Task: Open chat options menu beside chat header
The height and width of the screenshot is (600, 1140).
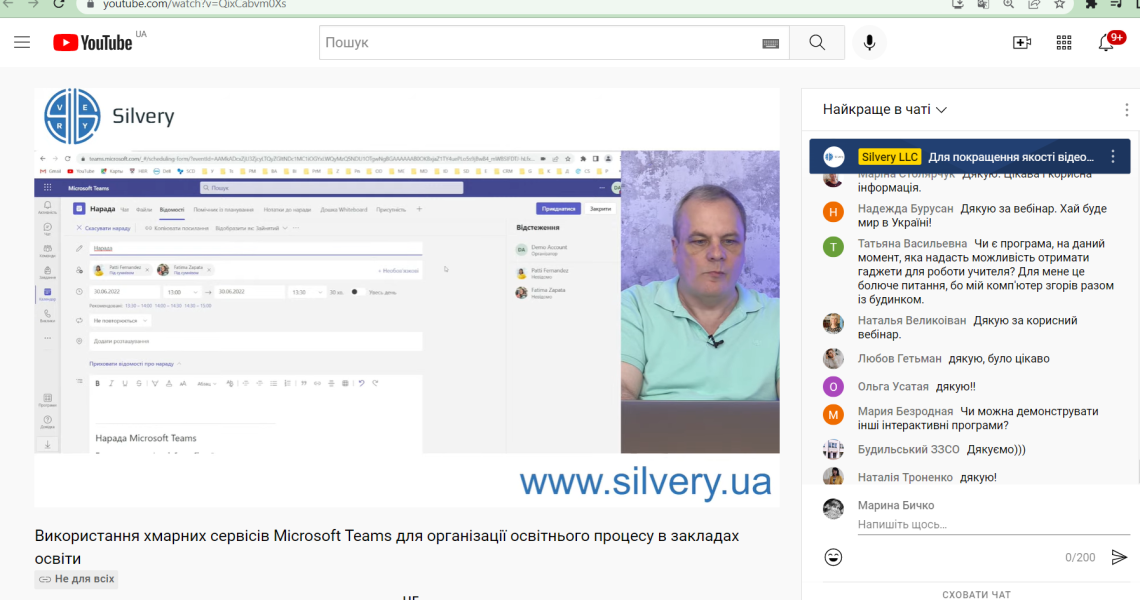Action: [x=1126, y=110]
